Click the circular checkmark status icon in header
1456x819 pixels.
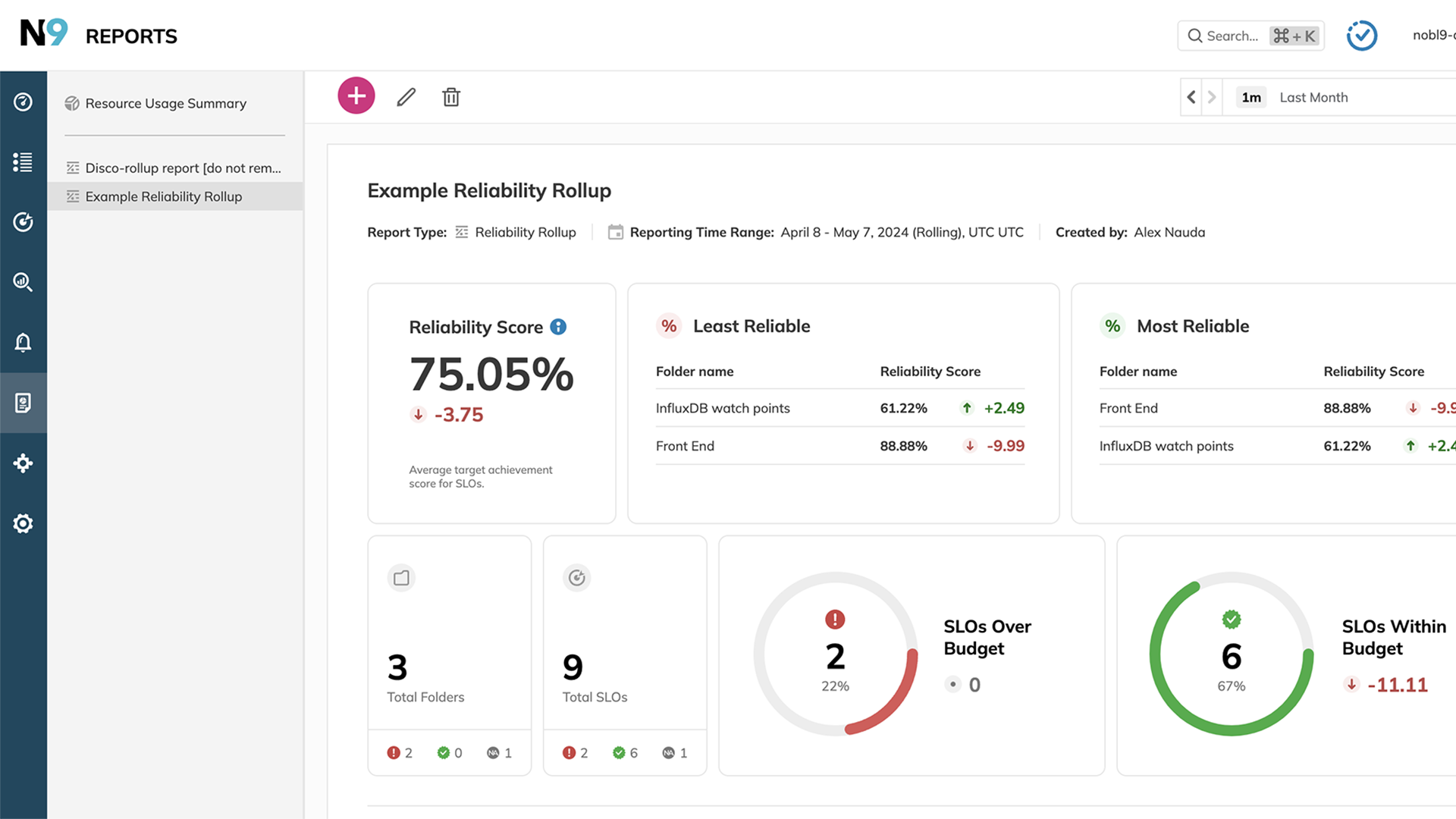click(1361, 36)
